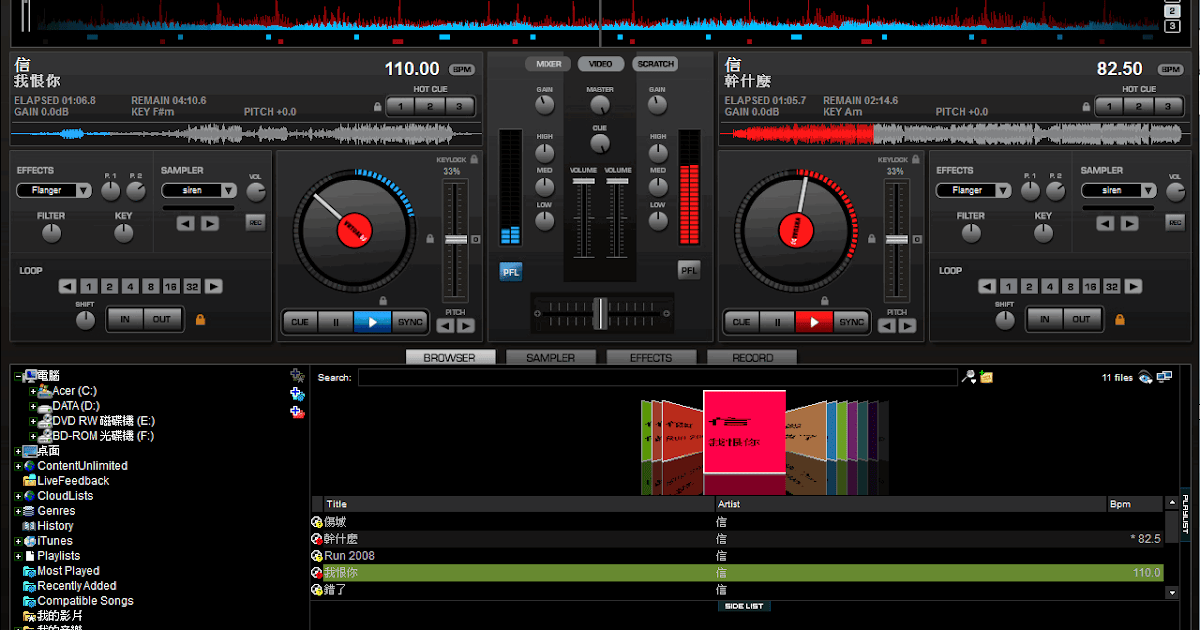Click into the Search field
1200x630 pixels.
657,377
